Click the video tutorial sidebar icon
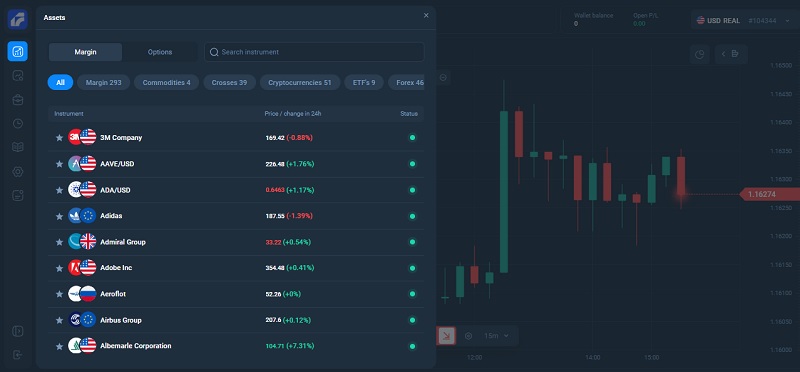The image size is (800, 372). coord(18,331)
